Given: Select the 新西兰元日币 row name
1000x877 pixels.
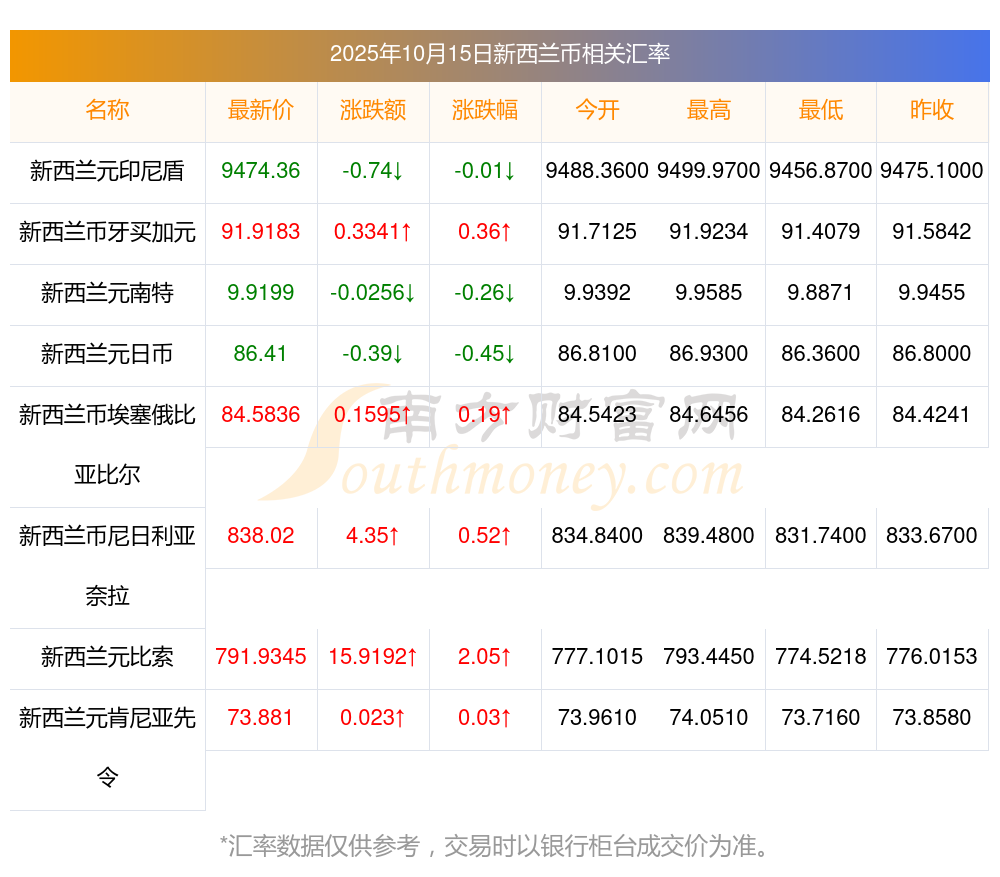Looking at the screenshot, I should pos(107,354).
